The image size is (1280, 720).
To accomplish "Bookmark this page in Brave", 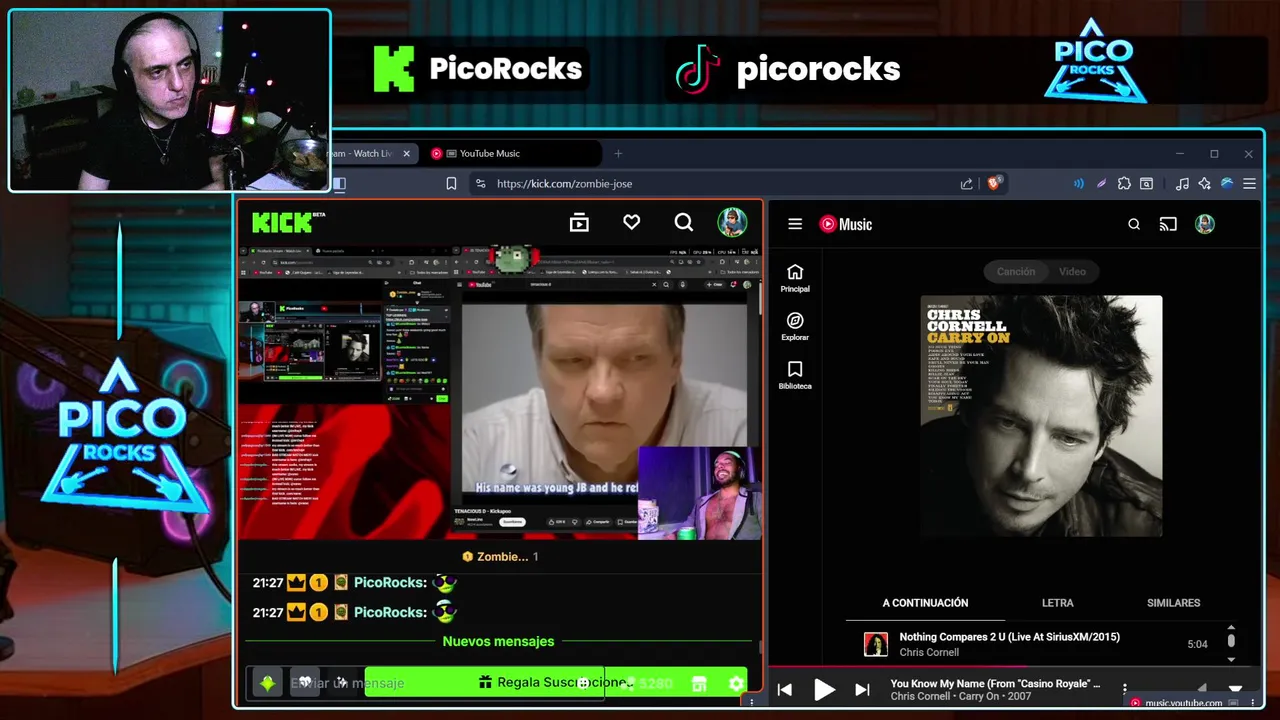I will pyautogui.click(x=451, y=183).
